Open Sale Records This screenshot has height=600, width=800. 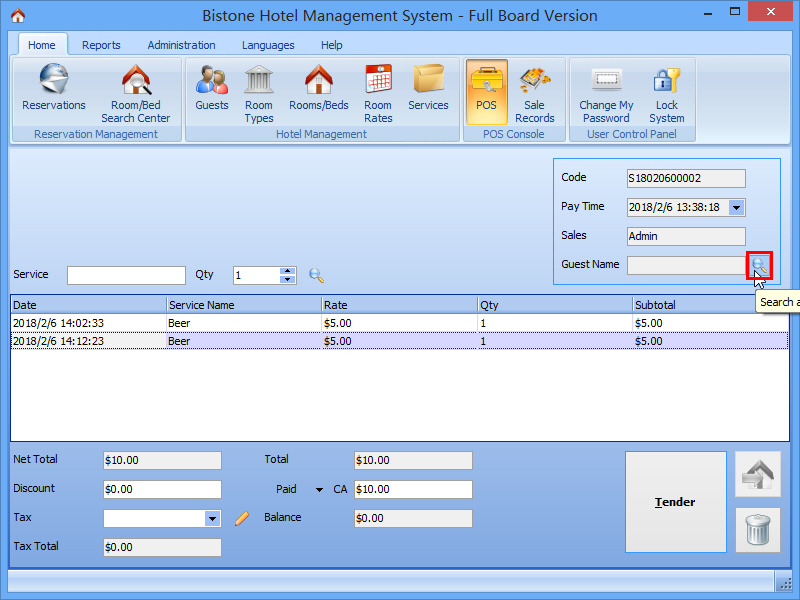[x=535, y=93]
